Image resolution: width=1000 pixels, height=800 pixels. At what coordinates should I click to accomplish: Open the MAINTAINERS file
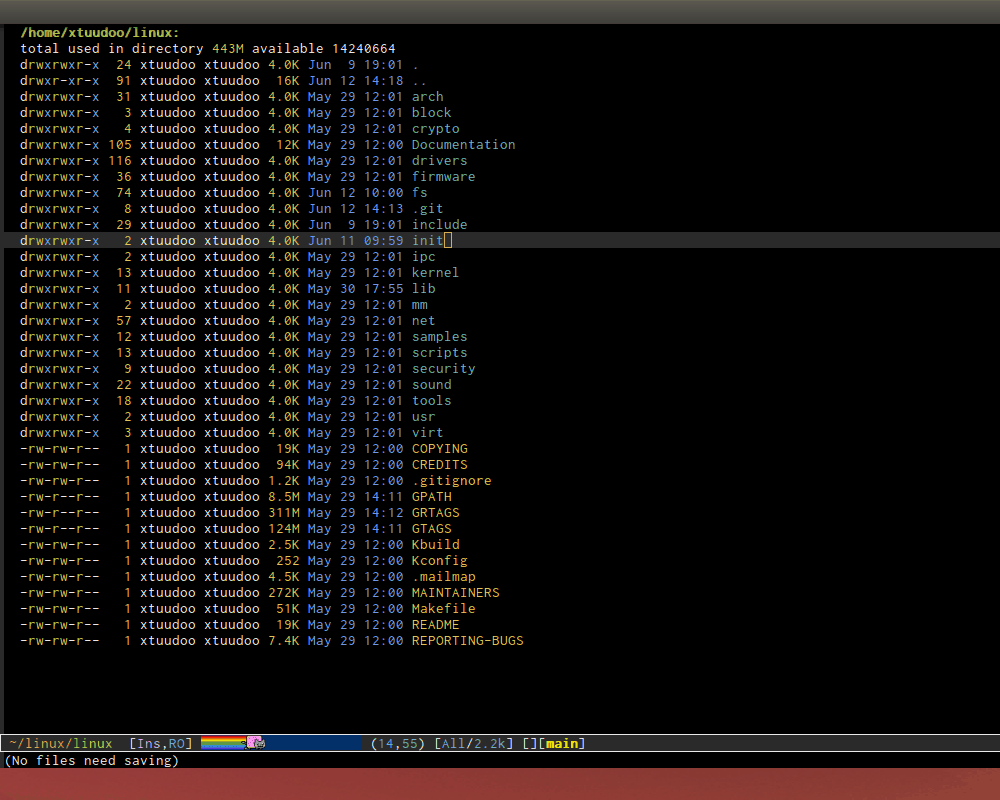pos(455,593)
